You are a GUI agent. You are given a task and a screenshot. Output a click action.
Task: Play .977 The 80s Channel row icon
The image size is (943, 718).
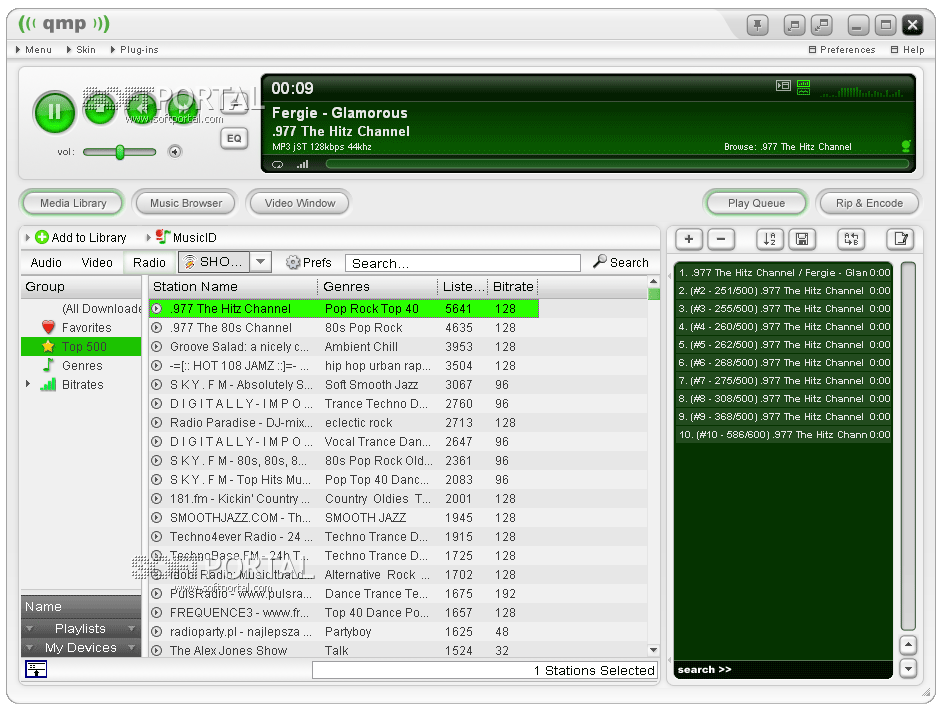(x=157, y=328)
